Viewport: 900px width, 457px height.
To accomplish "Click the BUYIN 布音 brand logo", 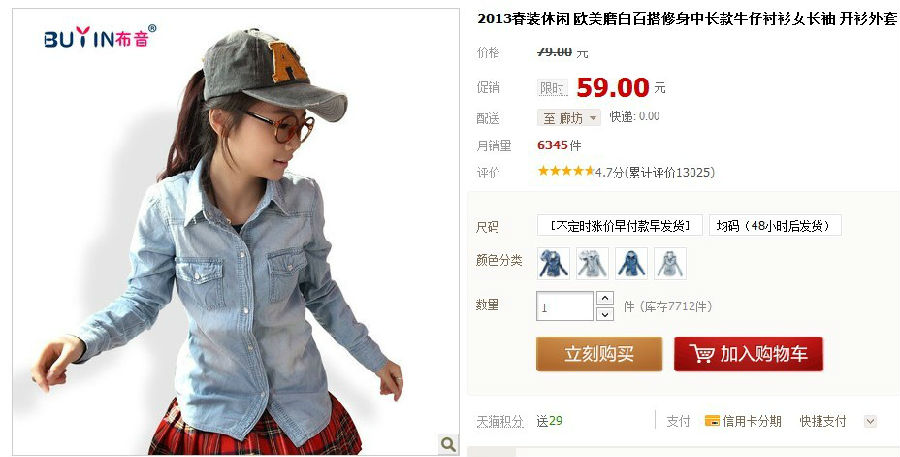I will (x=100, y=37).
